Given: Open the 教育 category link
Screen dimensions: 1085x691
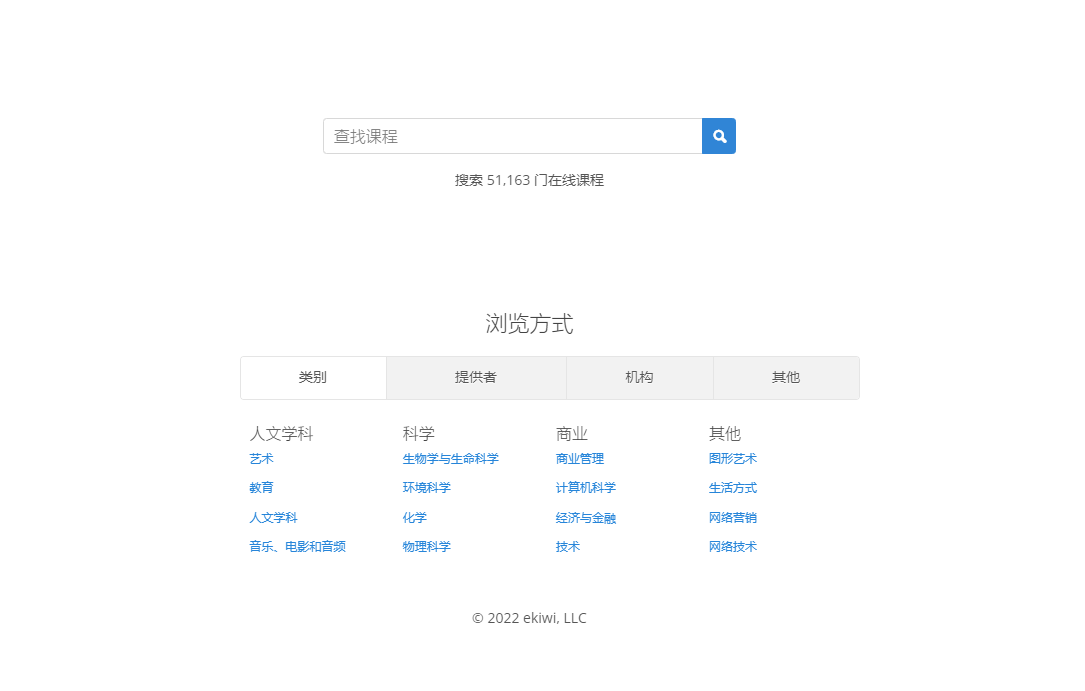Looking at the screenshot, I should (261, 488).
